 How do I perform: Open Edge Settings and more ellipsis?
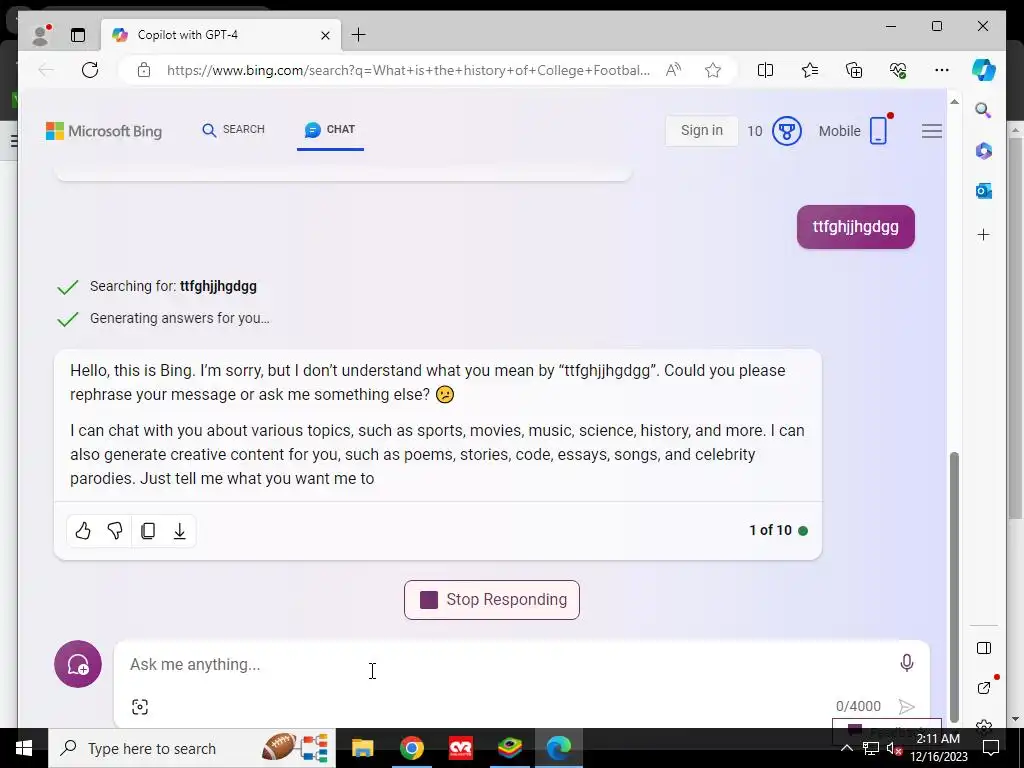pyautogui.click(x=942, y=70)
